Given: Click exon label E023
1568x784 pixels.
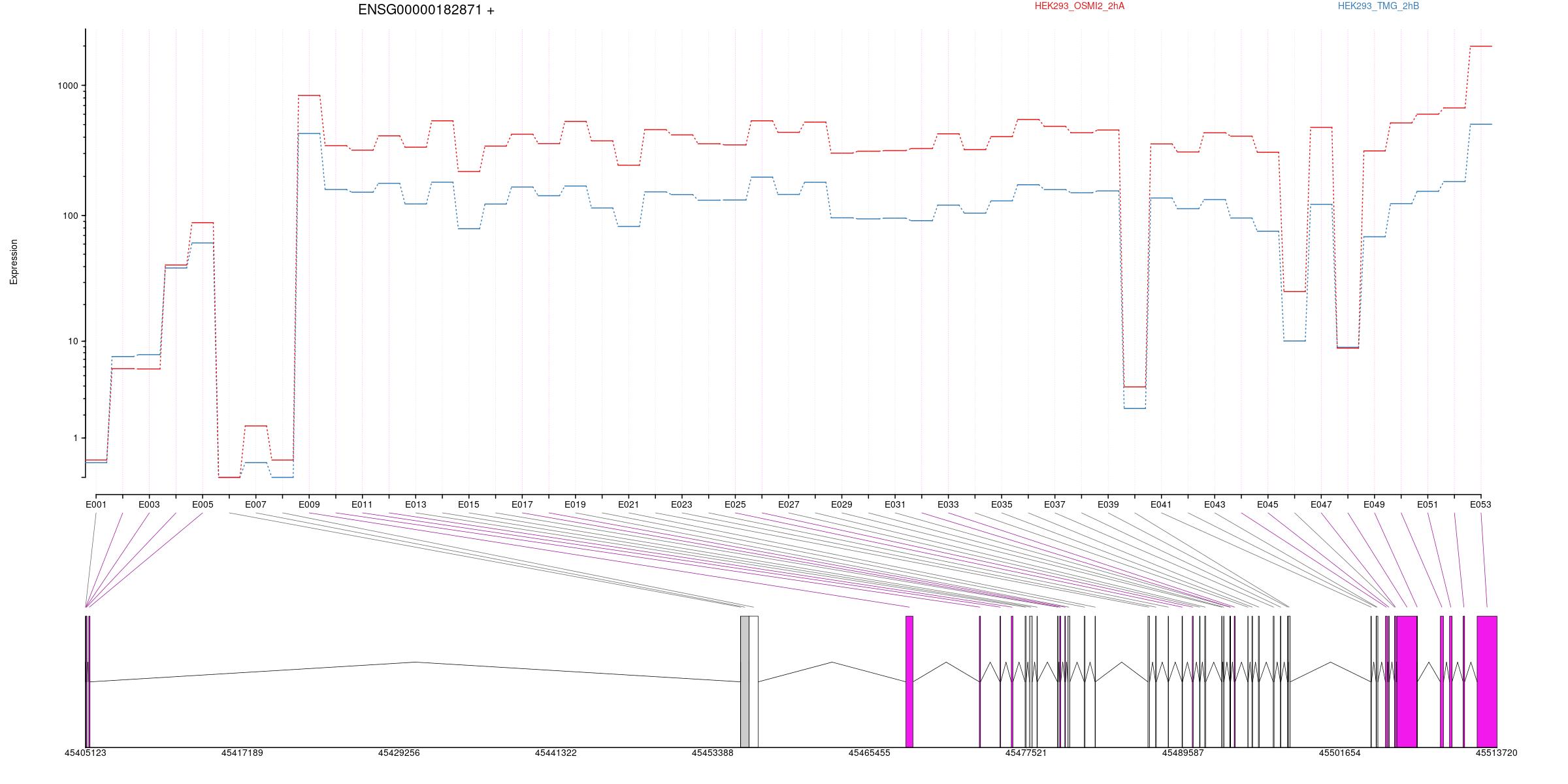Looking at the screenshot, I should [x=681, y=504].
